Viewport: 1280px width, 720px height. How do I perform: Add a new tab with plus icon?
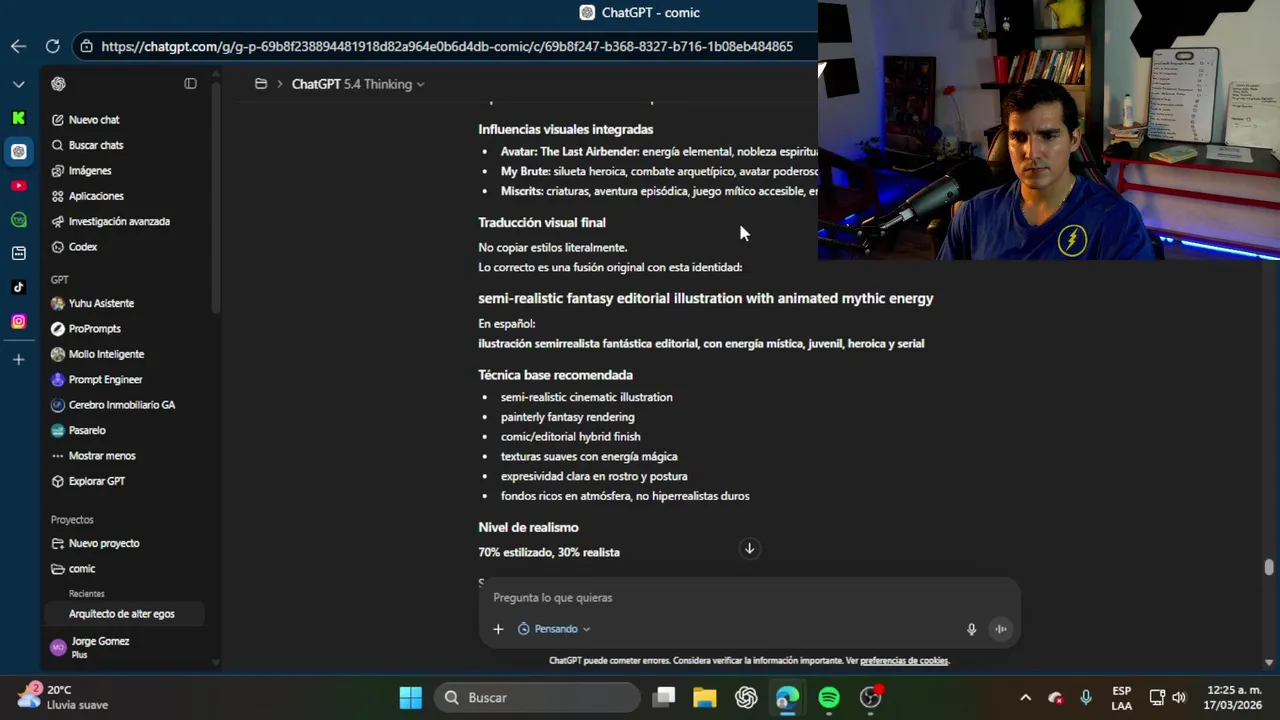pos(18,359)
